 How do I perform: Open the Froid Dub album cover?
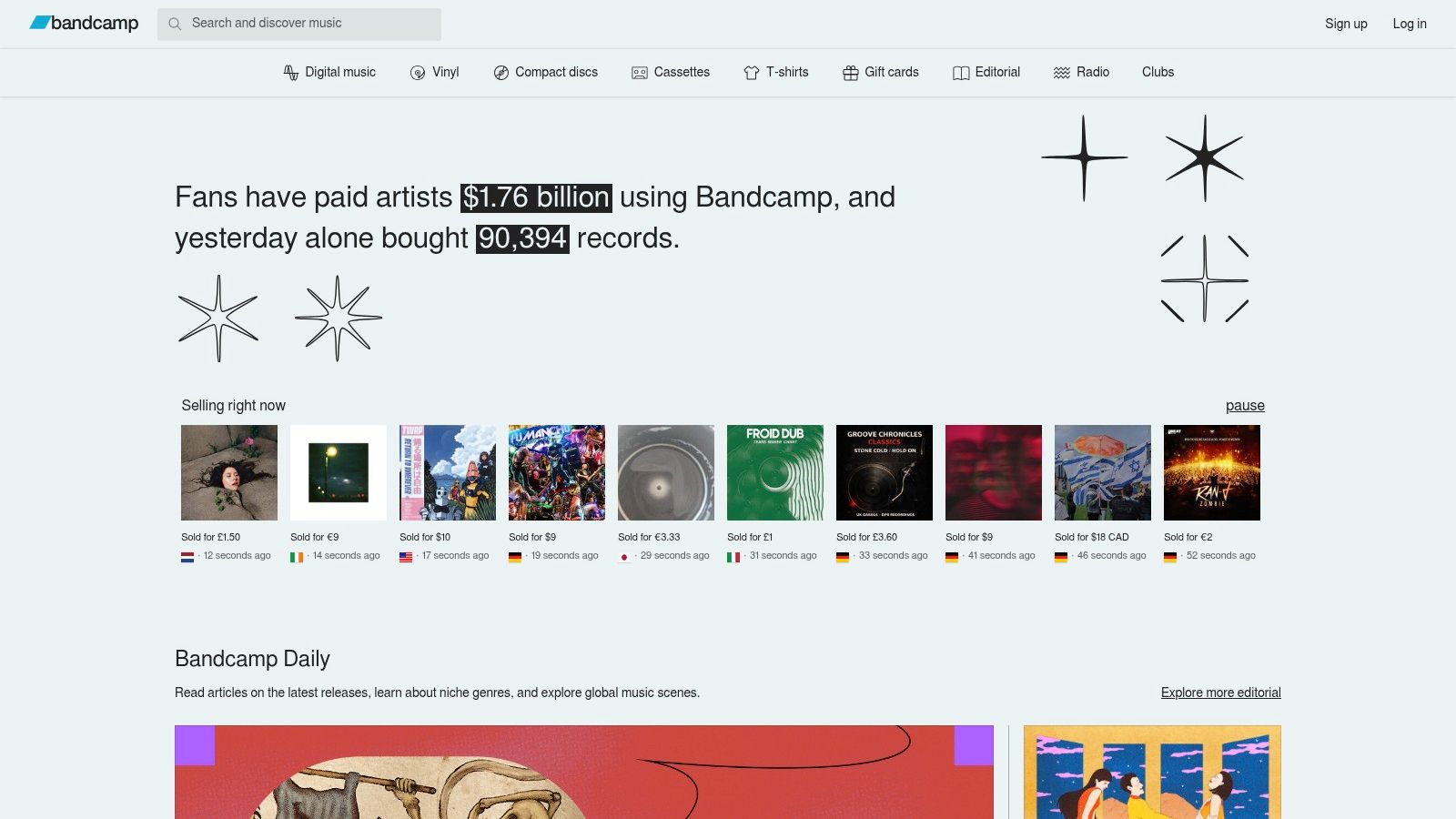coord(775,472)
